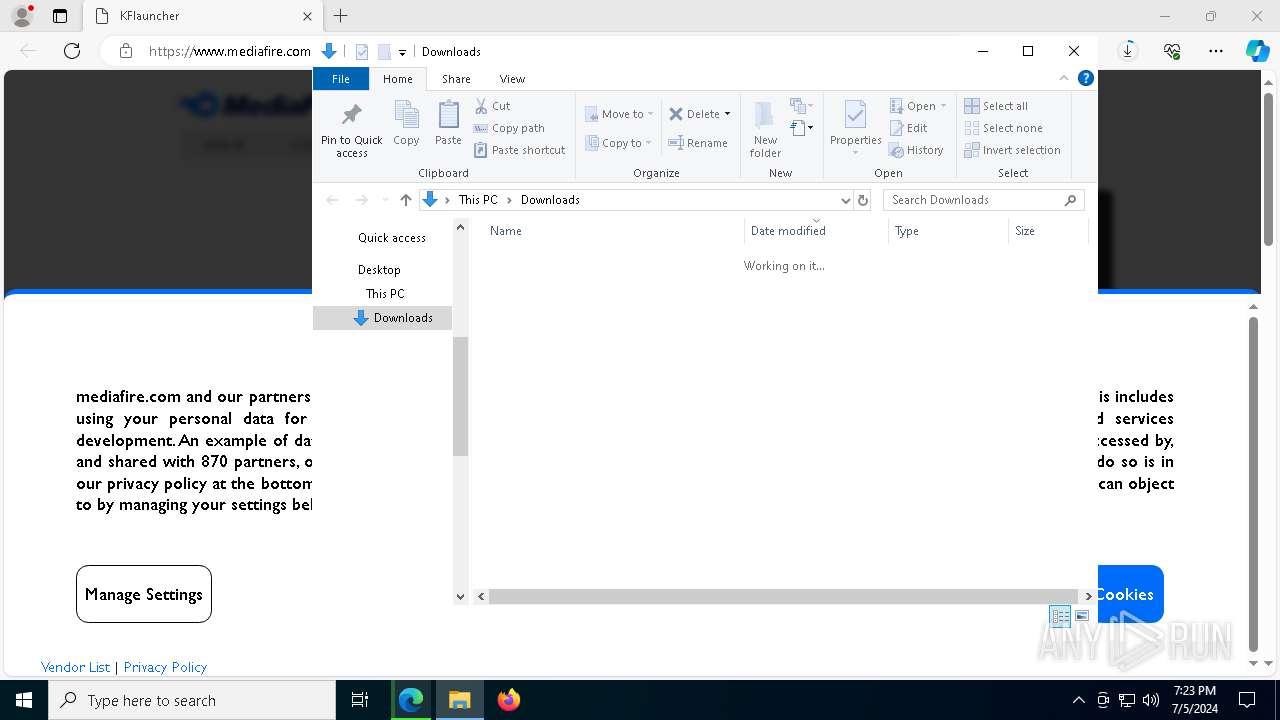Open Delete options dropdown arrow
This screenshot has width=1280, height=720.
[x=727, y=114]
